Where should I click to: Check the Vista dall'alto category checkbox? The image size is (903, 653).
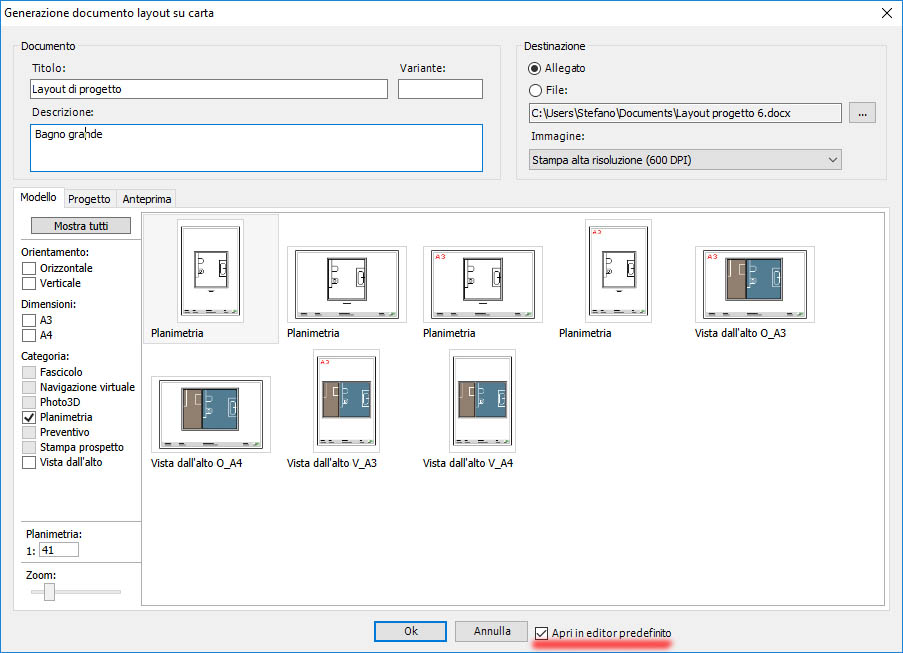point(29,462)
